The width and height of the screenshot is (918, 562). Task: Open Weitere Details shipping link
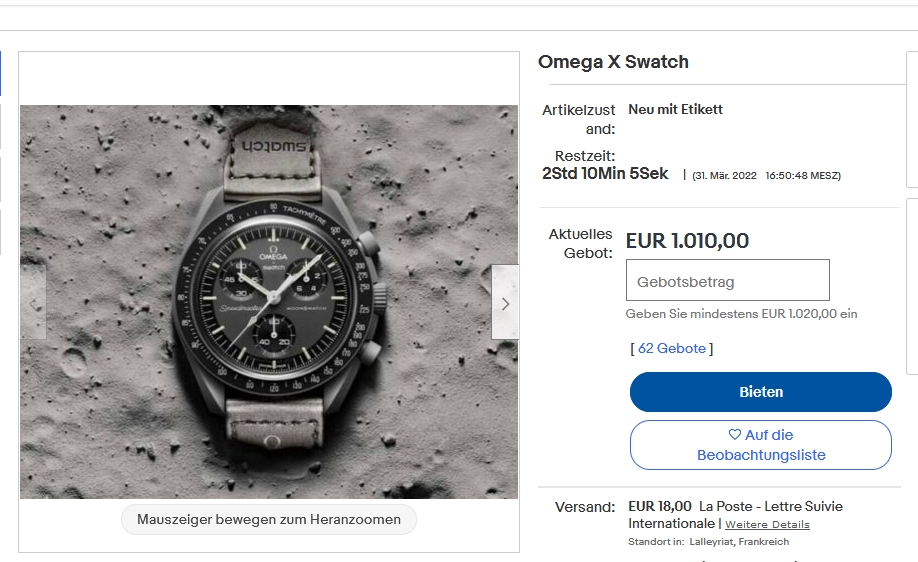767,525
